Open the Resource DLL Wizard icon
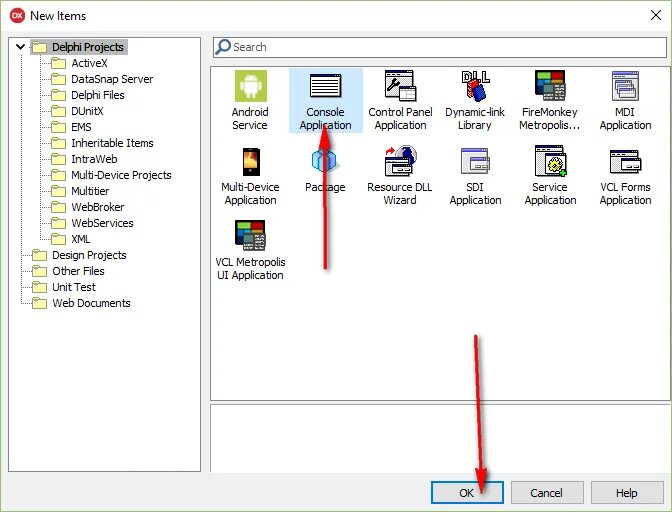 click(x=400, y=161)
